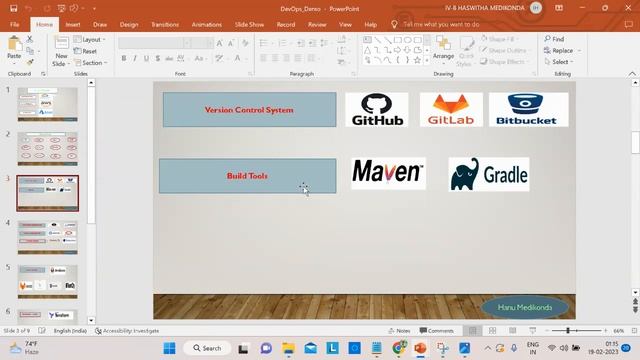640x360 pixels.
Task: Select the Right Arrow shape
Action: (397, 50)
